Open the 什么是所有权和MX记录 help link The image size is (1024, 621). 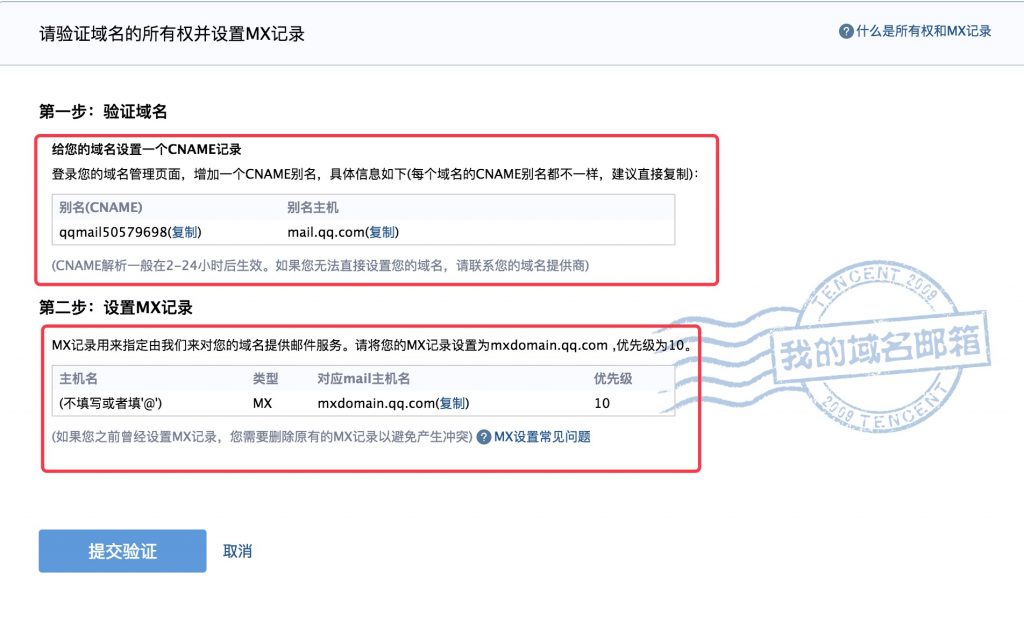(923, 31)
